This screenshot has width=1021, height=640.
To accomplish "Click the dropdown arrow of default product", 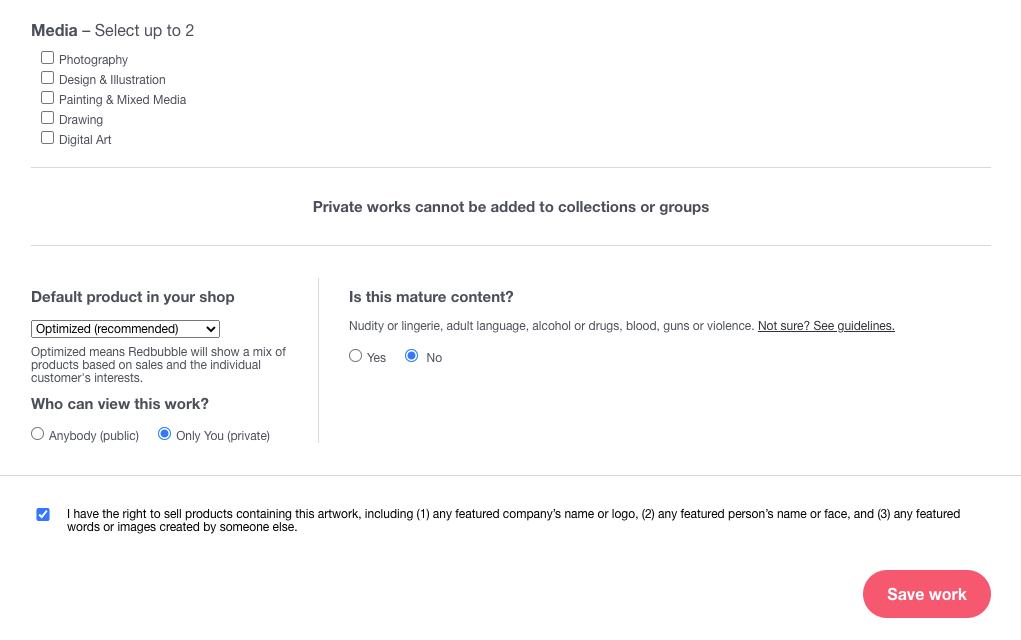I will click(210, 329).
